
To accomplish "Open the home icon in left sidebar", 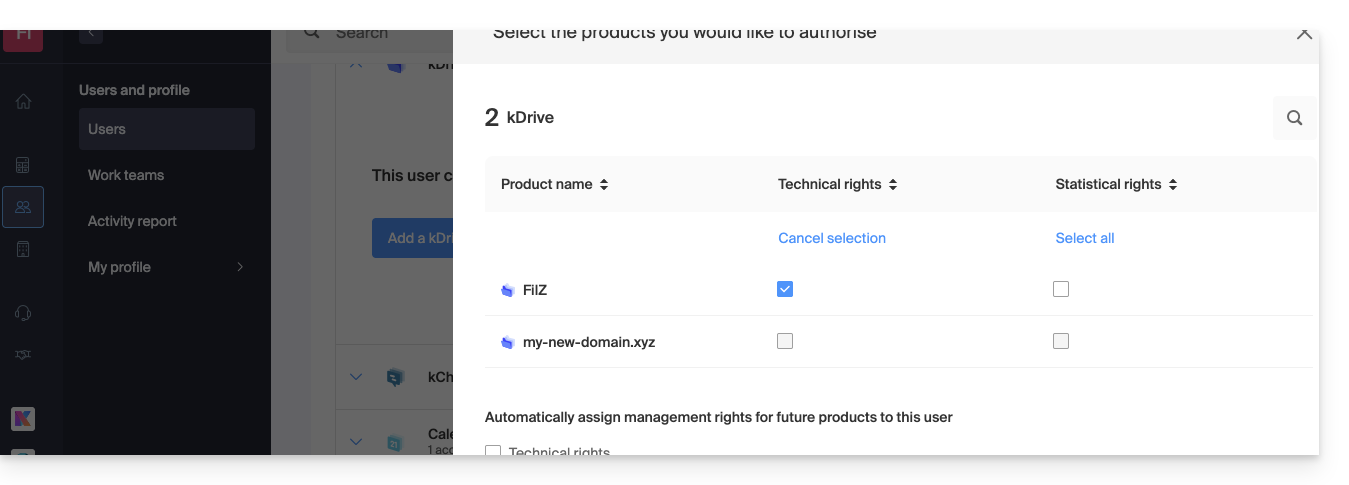I will pos(23,101).
